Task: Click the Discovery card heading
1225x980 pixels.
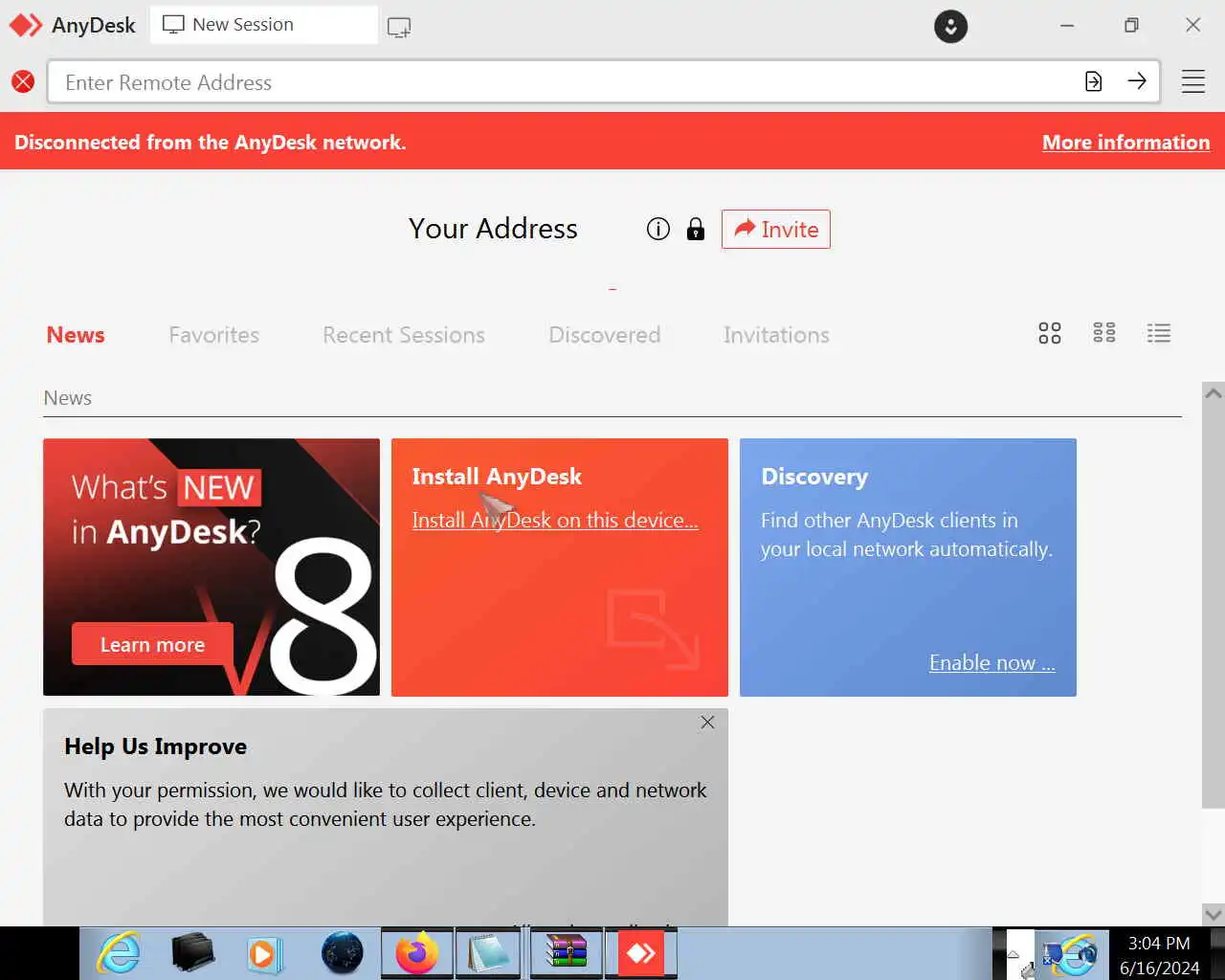Action: coord(814,477)
